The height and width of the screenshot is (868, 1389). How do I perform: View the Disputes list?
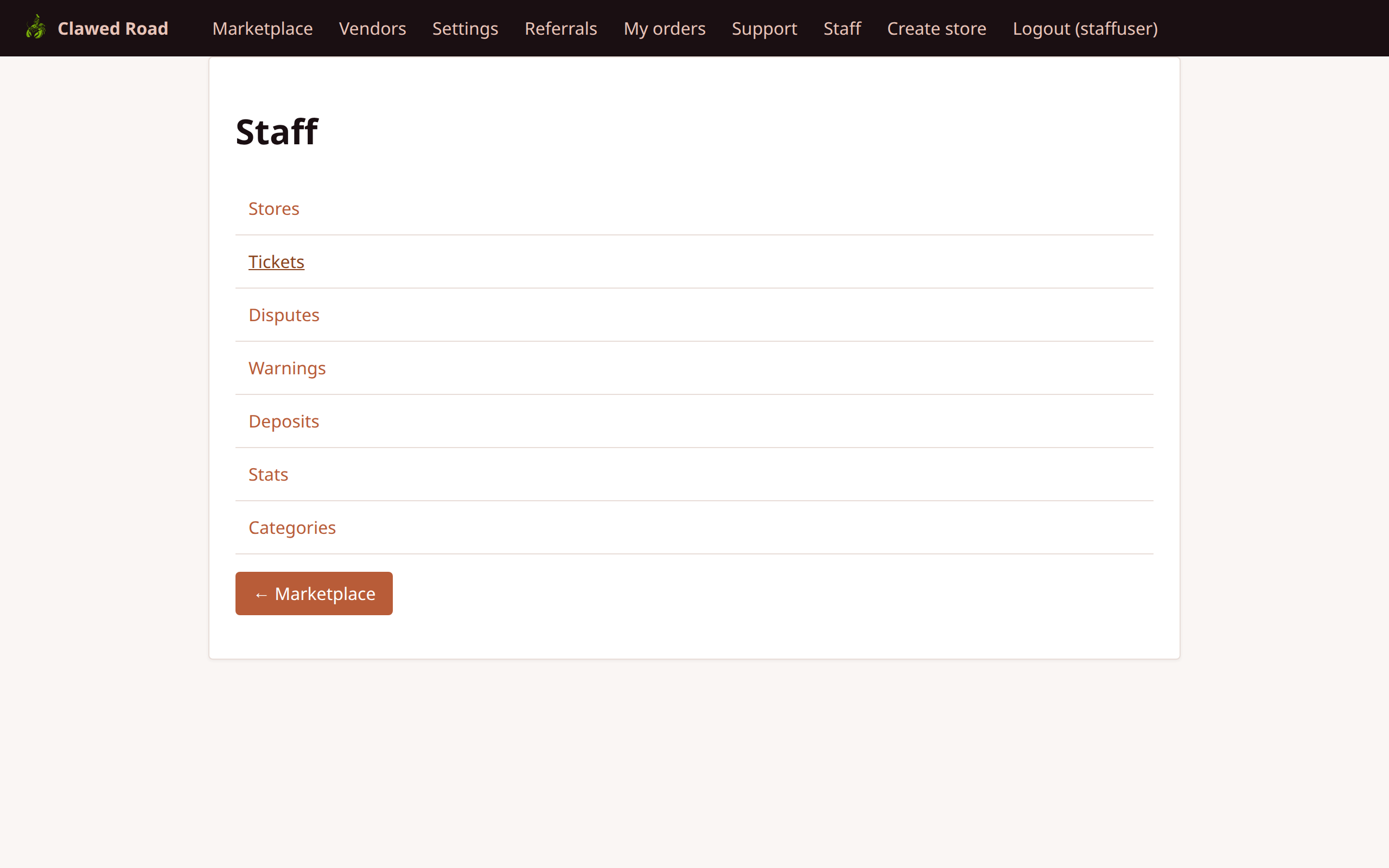point(284,315)
